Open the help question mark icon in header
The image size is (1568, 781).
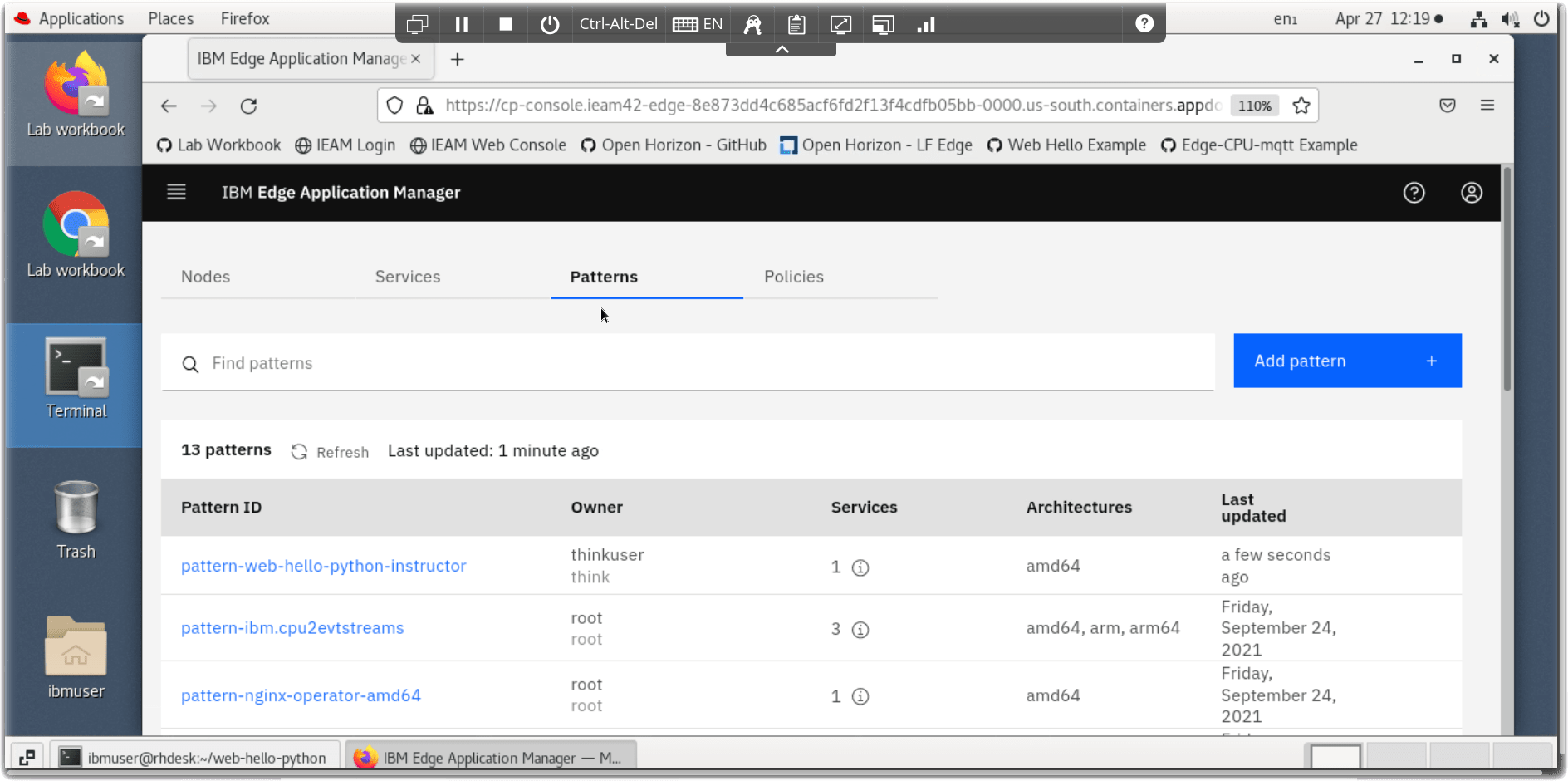click(x=1414, y=193)
